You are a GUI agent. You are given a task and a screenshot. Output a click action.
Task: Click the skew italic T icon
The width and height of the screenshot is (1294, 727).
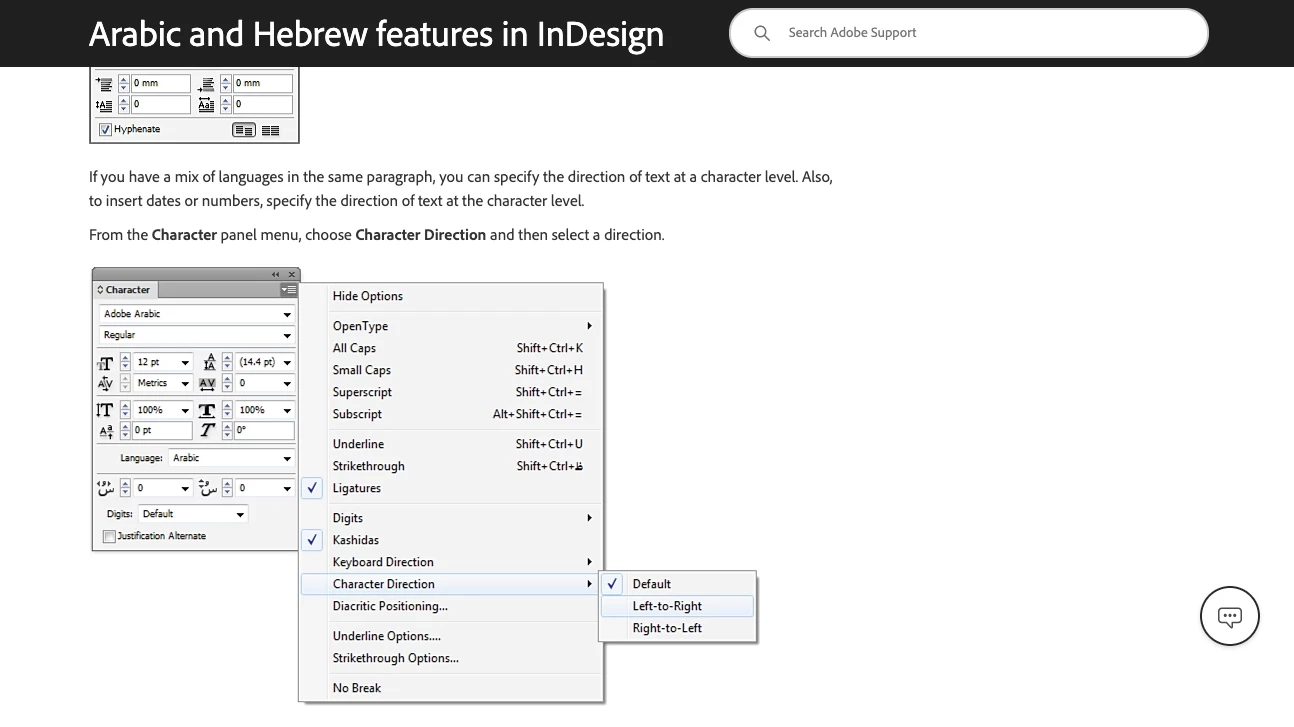pyautogui.click(x=207, y=431)
